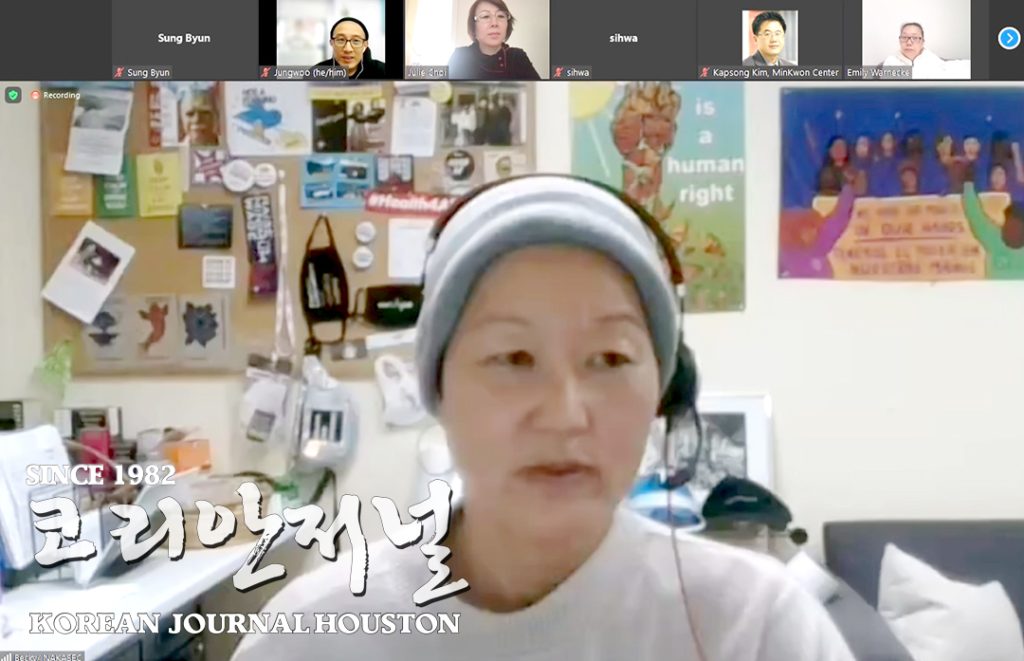Screen dimensions: 1024x661
Task: Click the main speaker video area
Action: pos(512,371)
